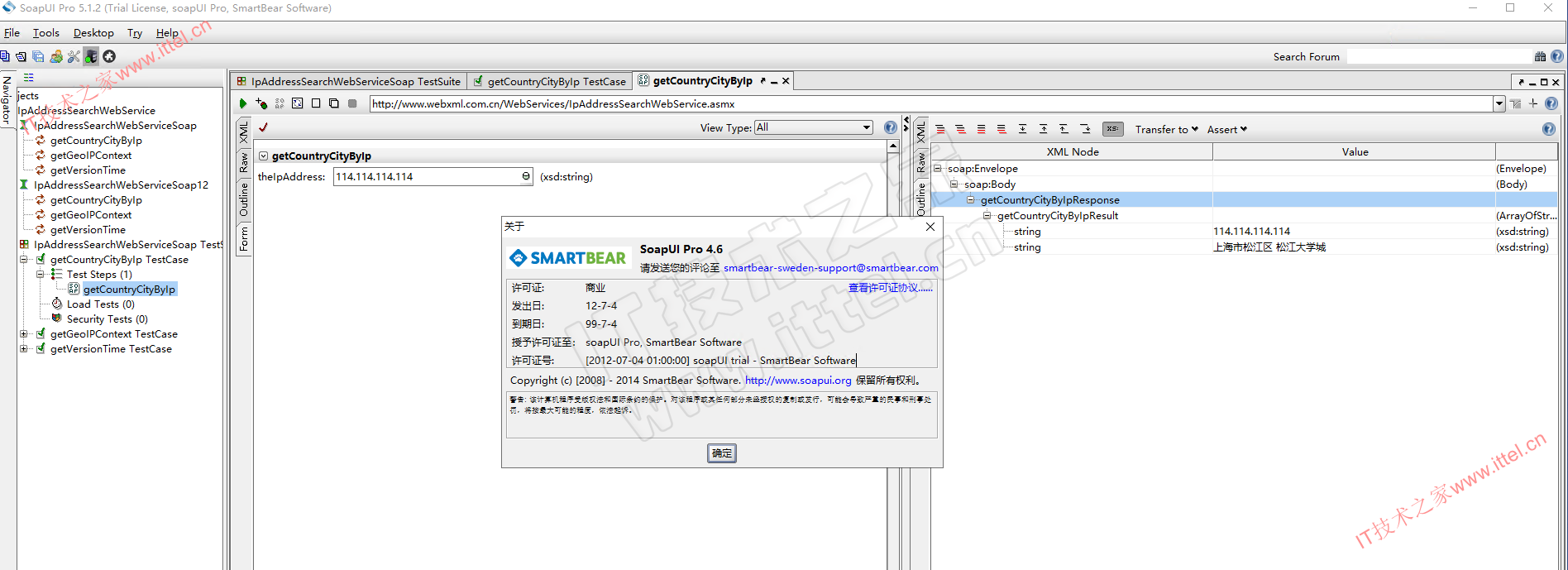Image resolution: width=1568 pixels, height=570 pixels.
Task: Click the round black starter icon in main toolbar
Action: tap(109, 56)
